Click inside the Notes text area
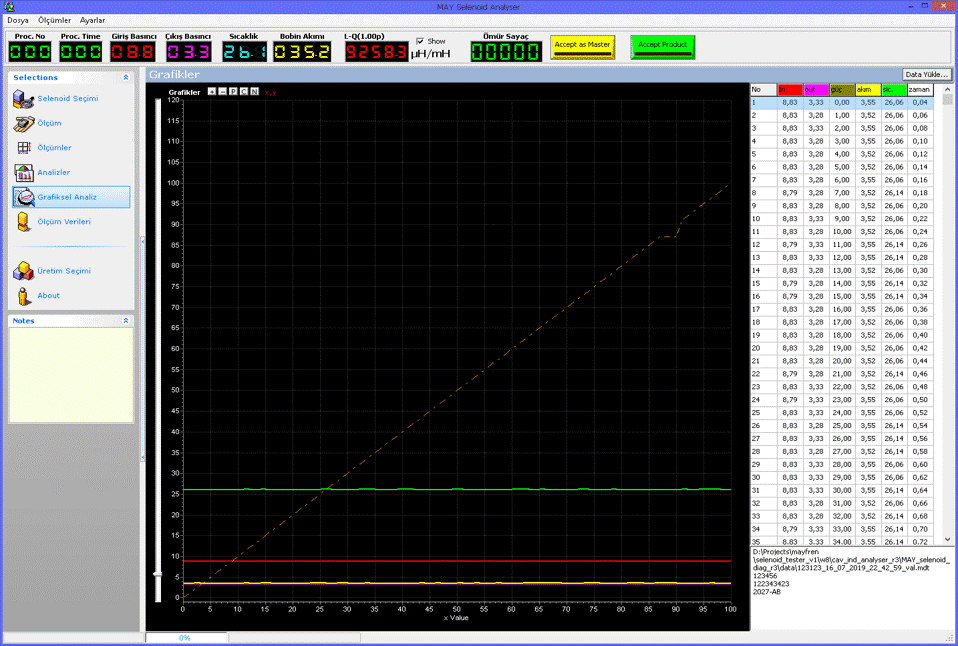958x646 pixels. [x=71, y=375]
